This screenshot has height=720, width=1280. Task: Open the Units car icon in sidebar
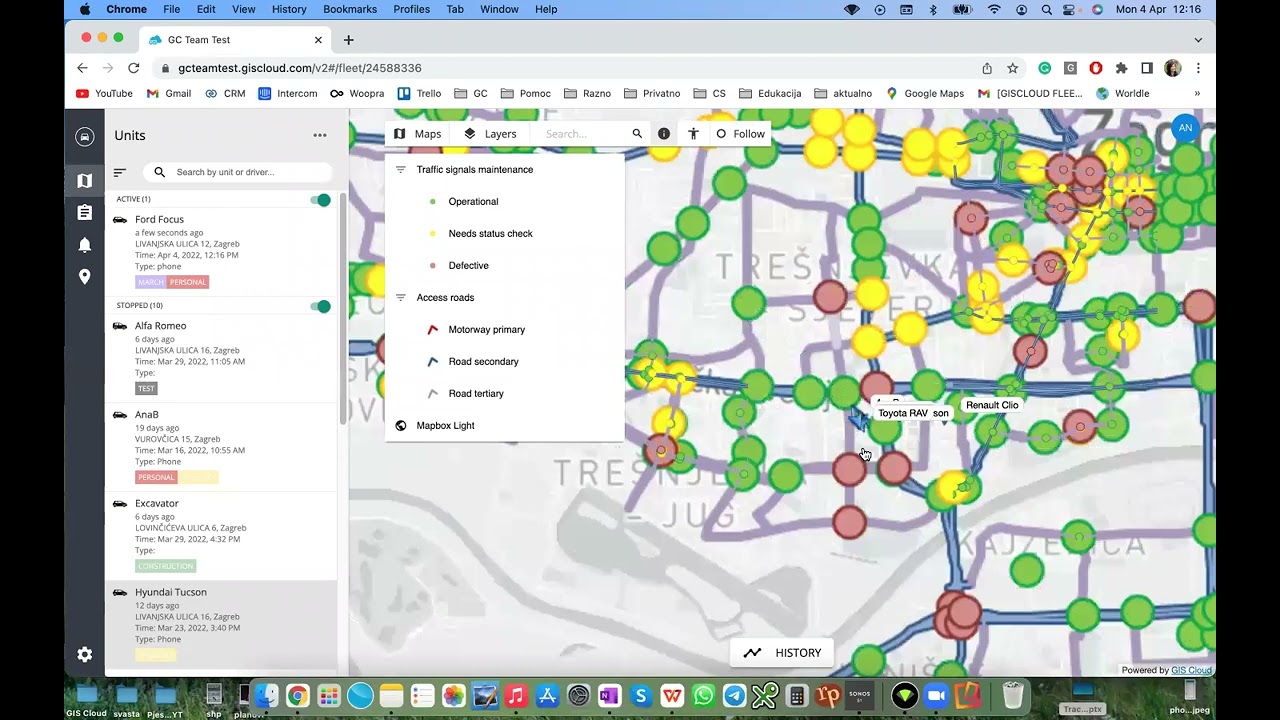[x=85, y=137]
